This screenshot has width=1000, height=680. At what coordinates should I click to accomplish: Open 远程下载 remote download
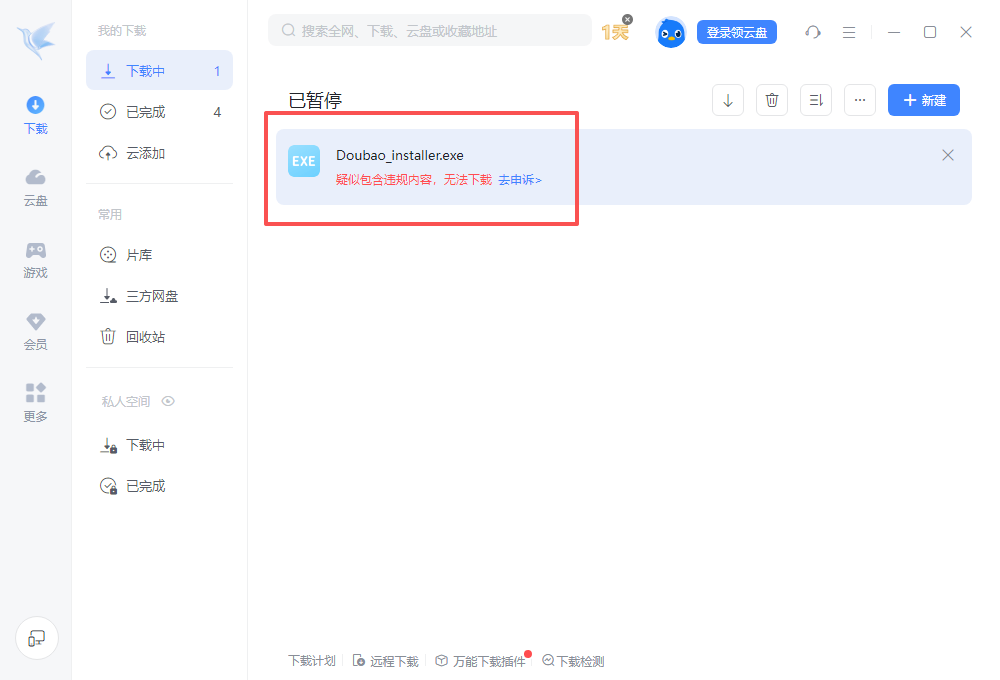pos(386,661)
